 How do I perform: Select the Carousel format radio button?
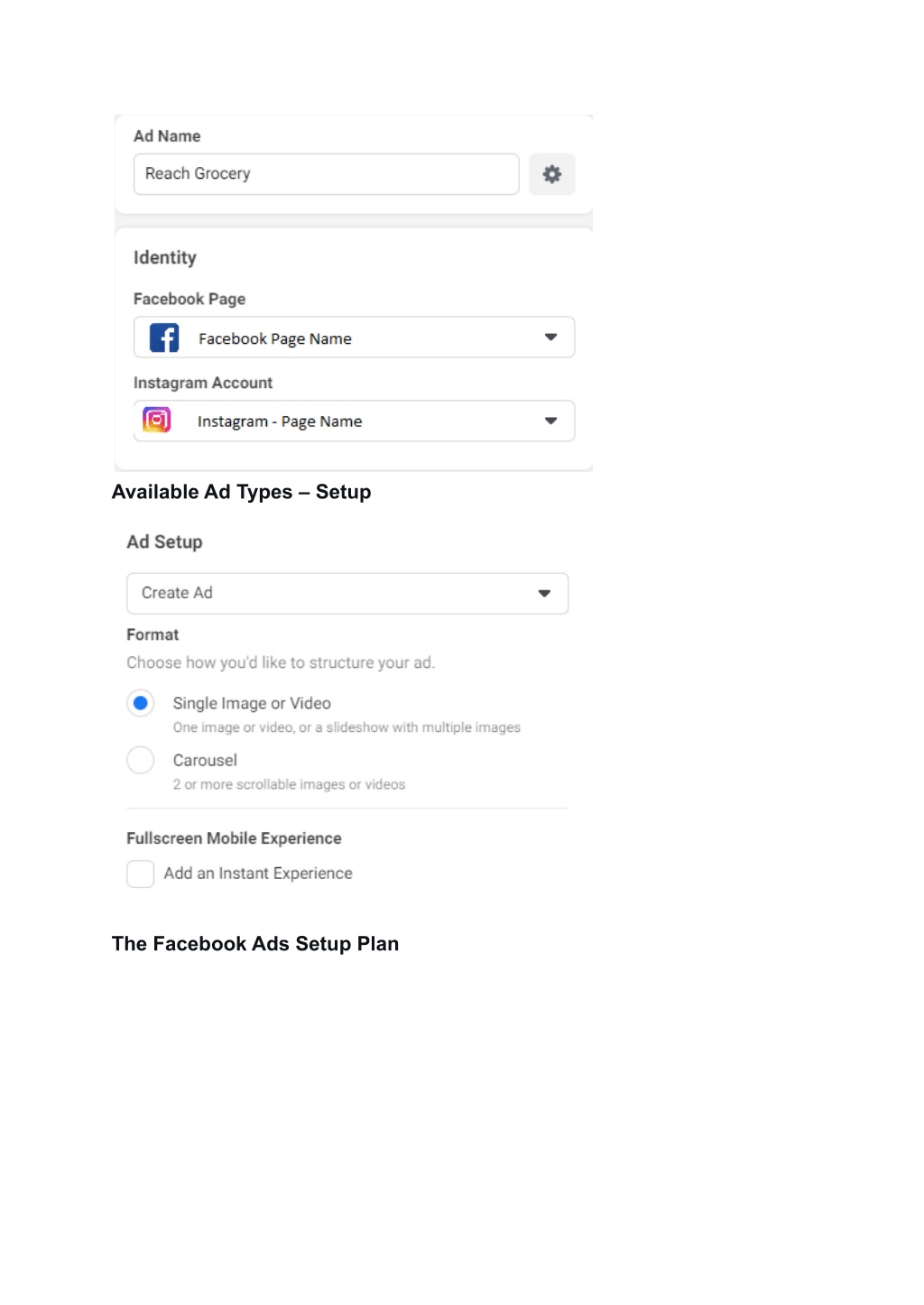pos(141,760)
